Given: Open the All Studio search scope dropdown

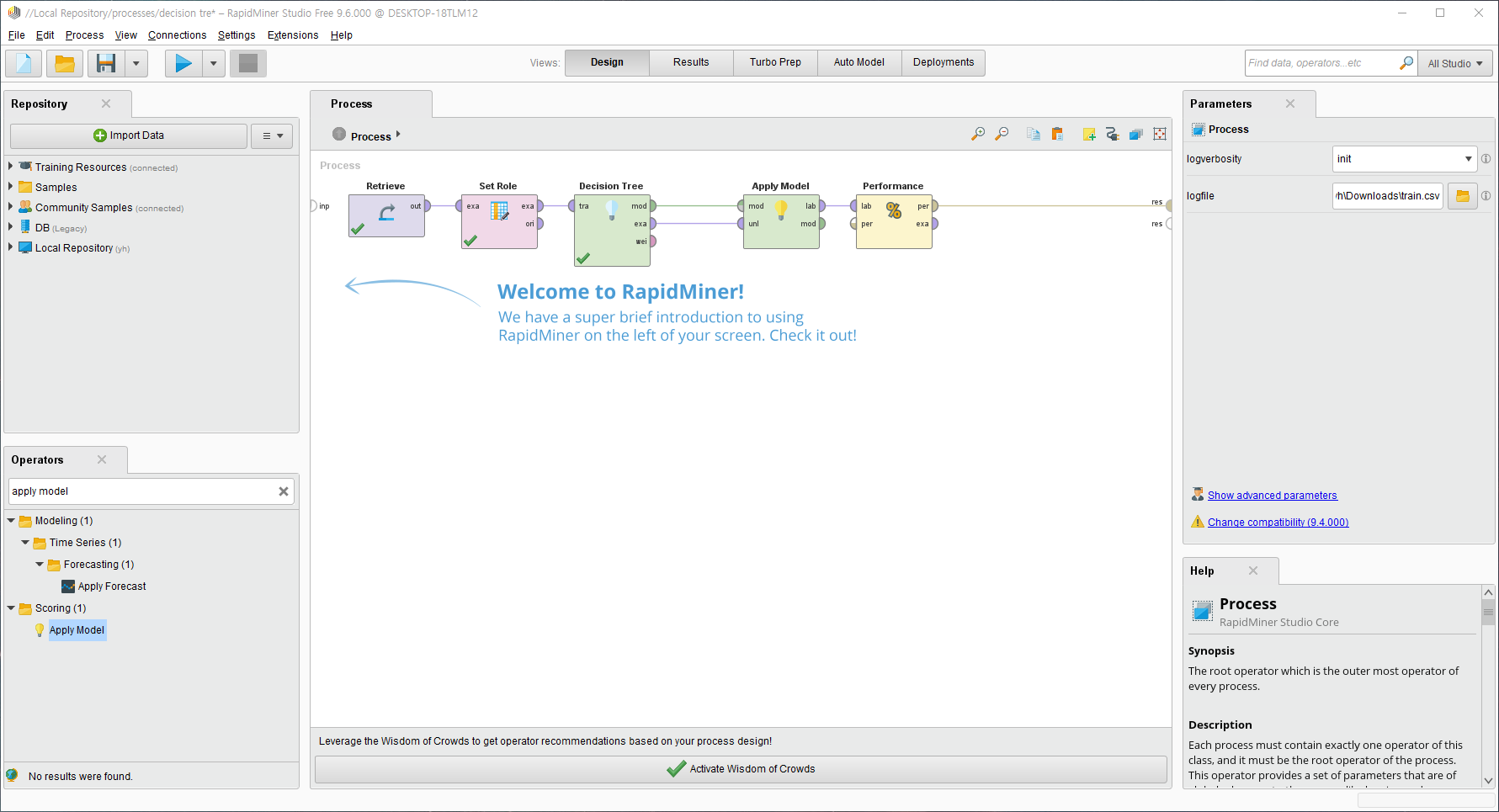Looking at the screenshot, I should click(x=1455, y=63).
